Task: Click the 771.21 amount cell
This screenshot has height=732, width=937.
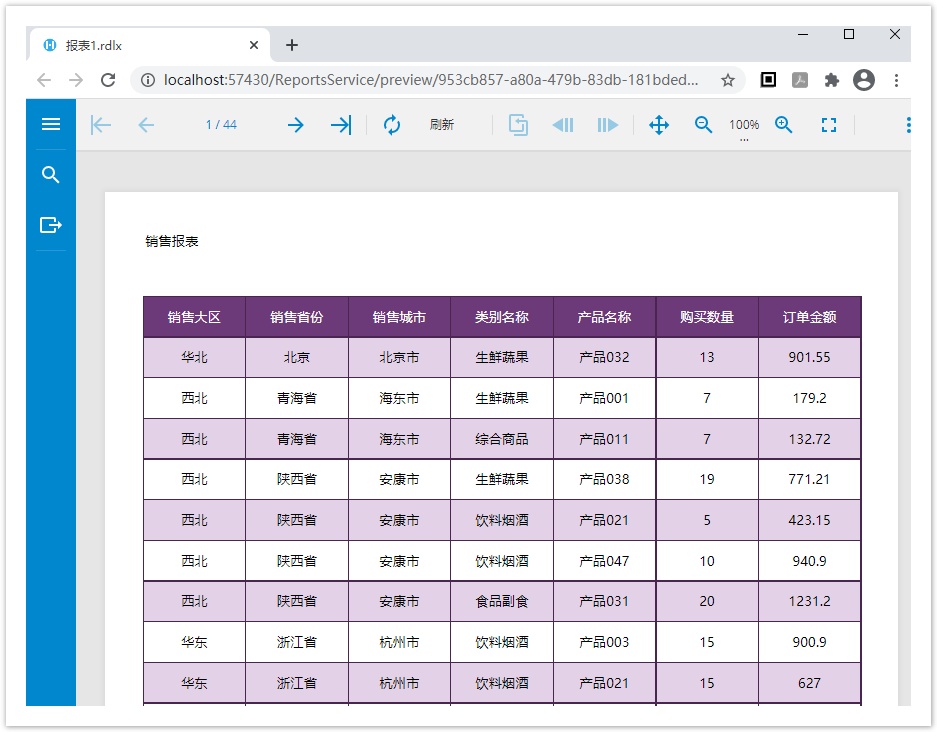Action: coord(810,479)
